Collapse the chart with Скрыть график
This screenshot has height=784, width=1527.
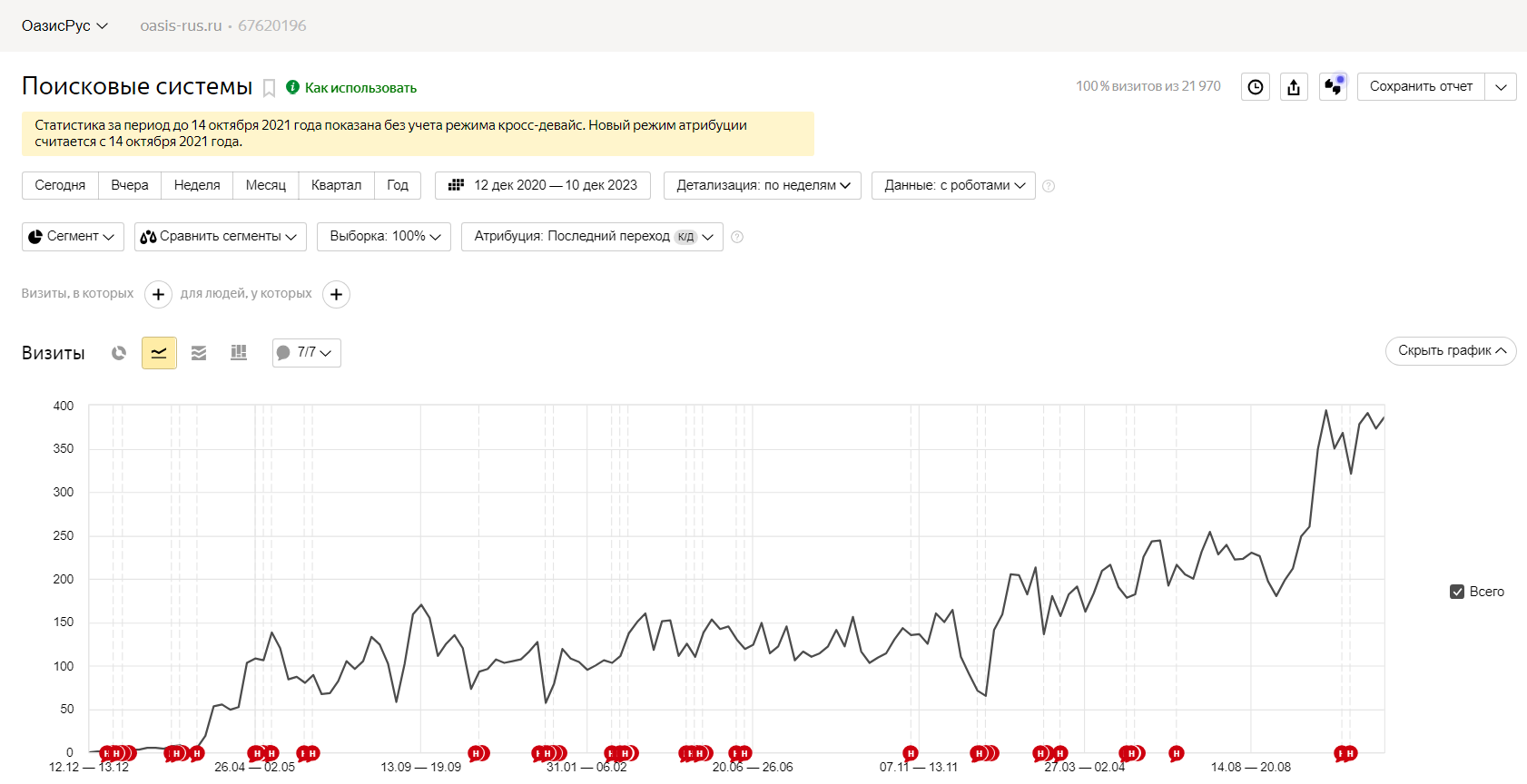pos(1451,351)
